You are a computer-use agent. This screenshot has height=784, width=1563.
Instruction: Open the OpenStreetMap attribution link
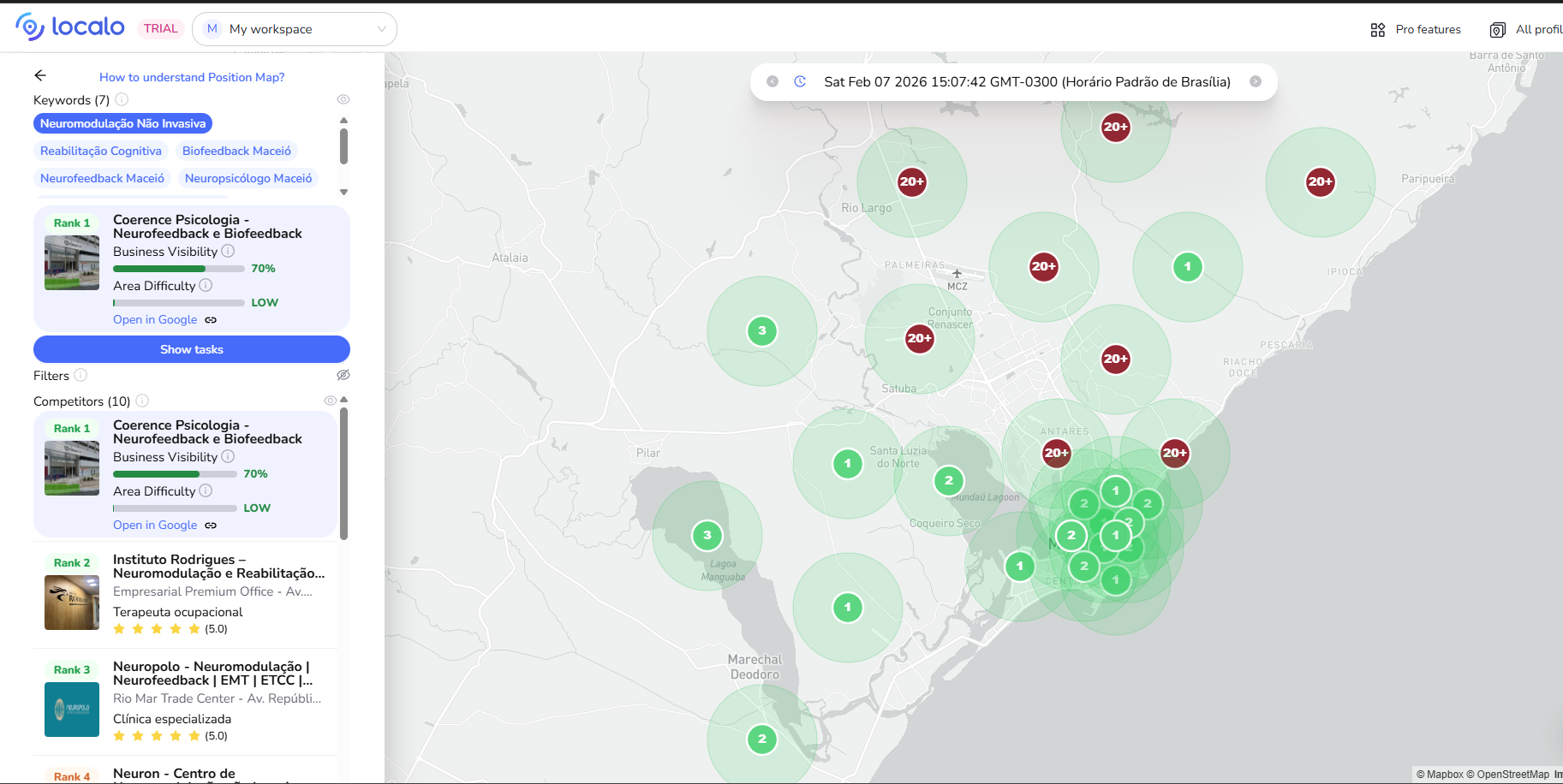(x=1507, y=775)
